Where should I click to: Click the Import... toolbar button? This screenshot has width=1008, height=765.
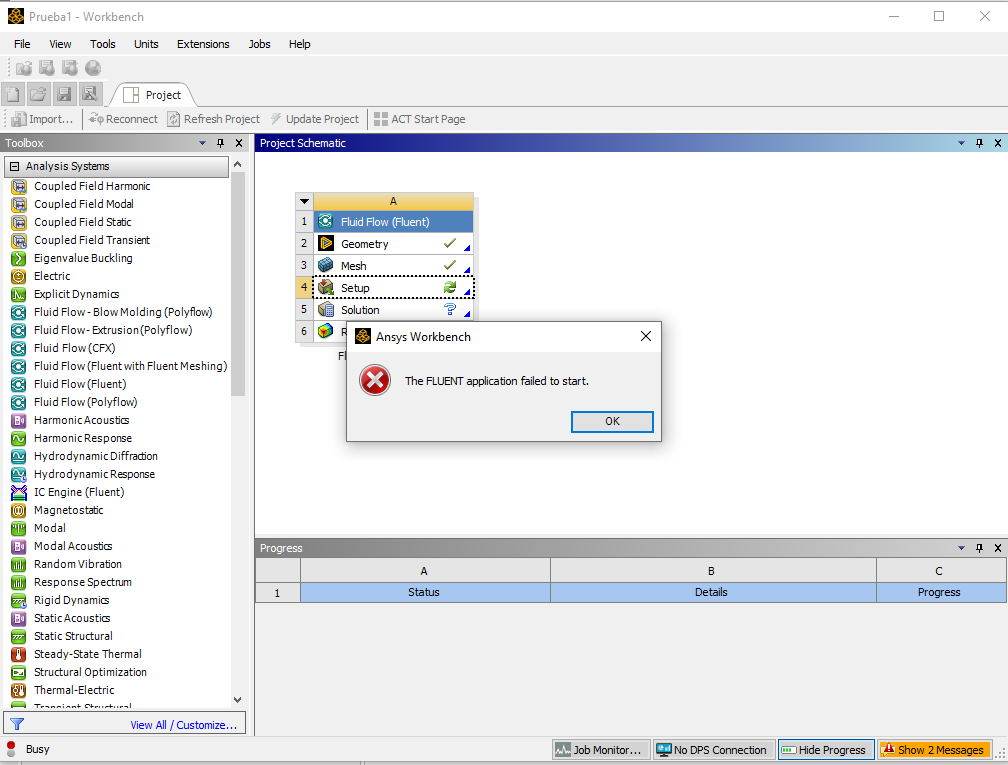(43, 119)
